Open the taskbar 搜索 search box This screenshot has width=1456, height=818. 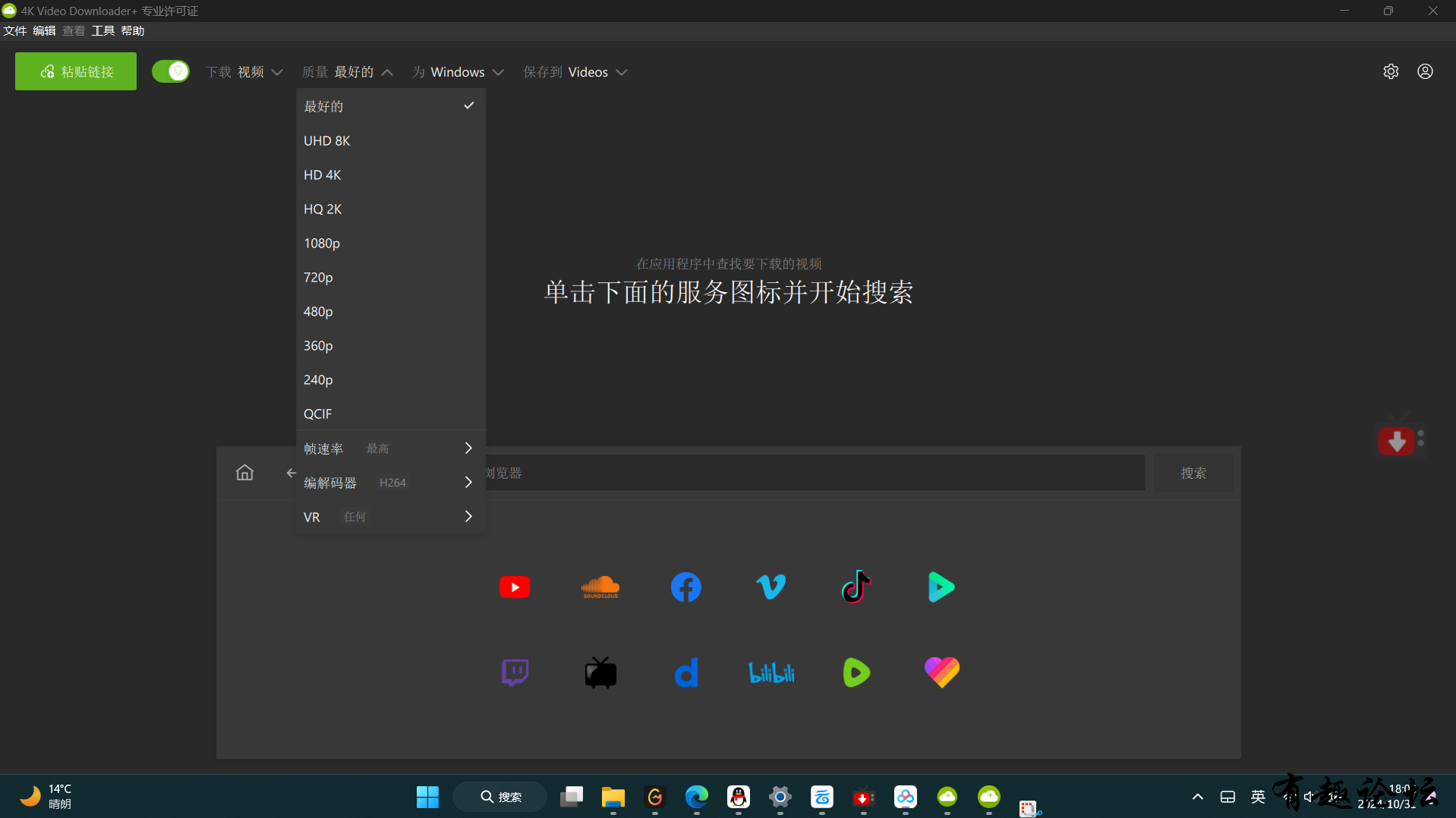click(500, 797)
